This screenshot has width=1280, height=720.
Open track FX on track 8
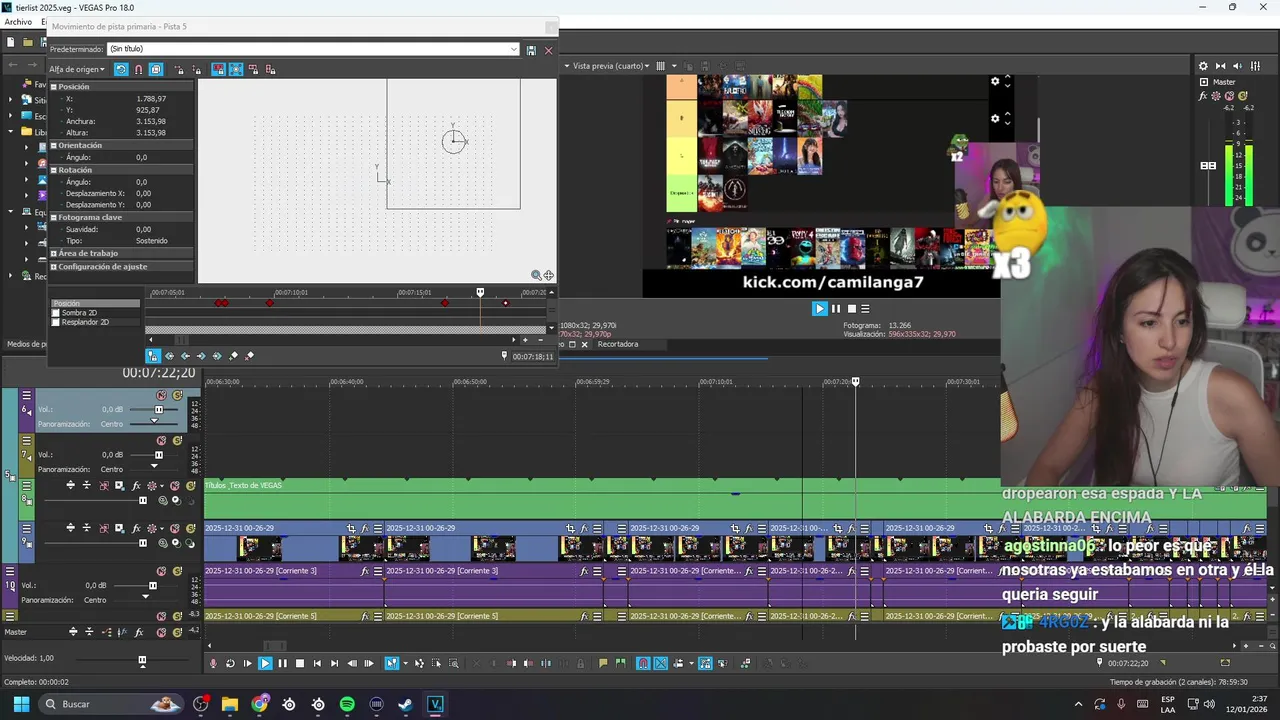(x=136, y=486)
